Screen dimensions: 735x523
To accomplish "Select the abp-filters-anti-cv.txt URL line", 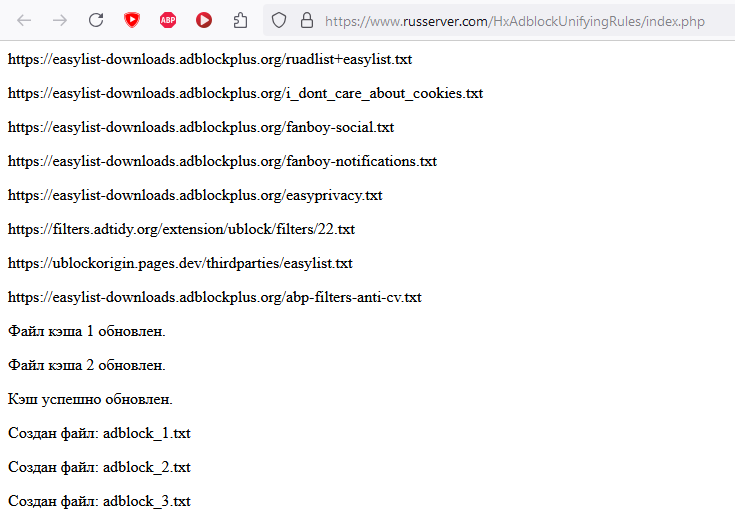I will click(x=215, y=297).
